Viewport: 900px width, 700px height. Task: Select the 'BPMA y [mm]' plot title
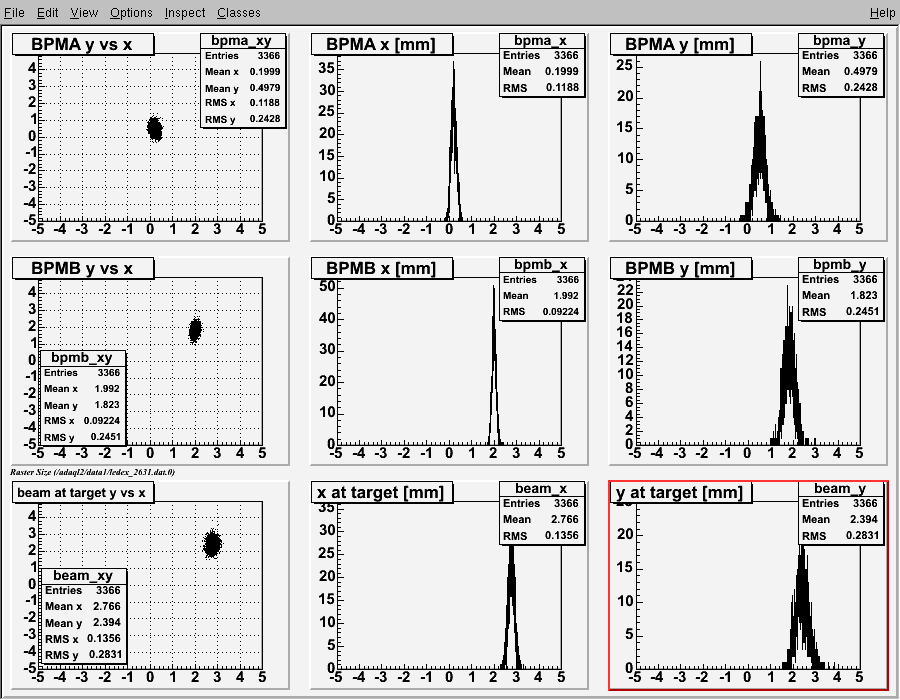tap(681, 44)
